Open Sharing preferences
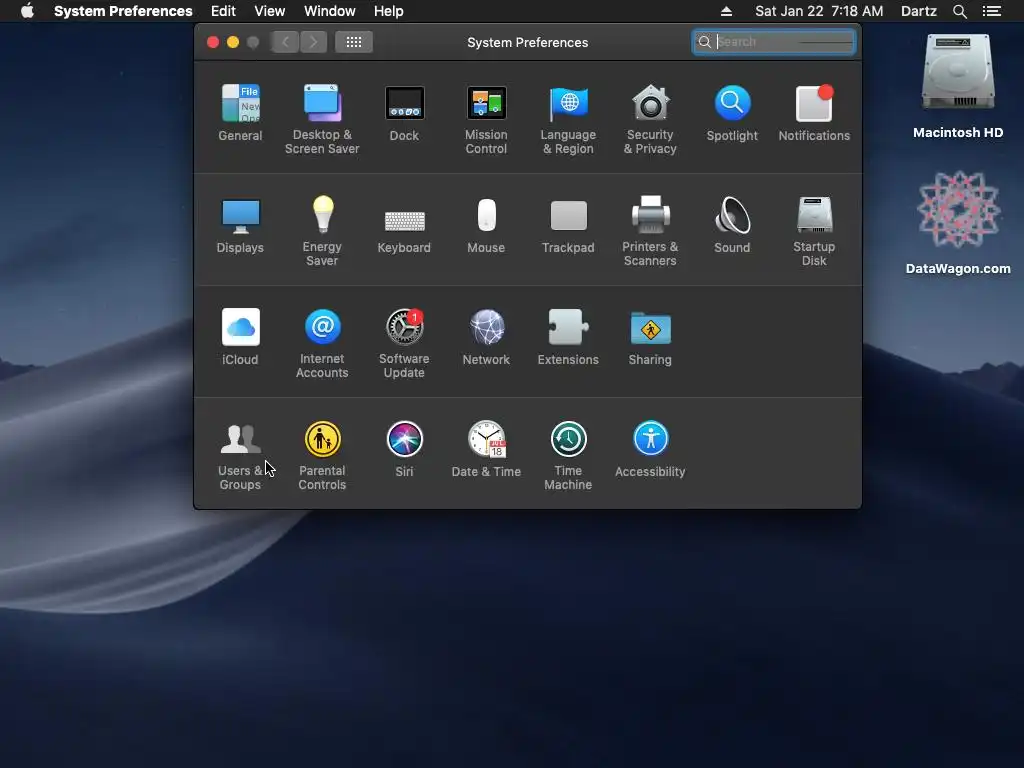 [650, 337]
